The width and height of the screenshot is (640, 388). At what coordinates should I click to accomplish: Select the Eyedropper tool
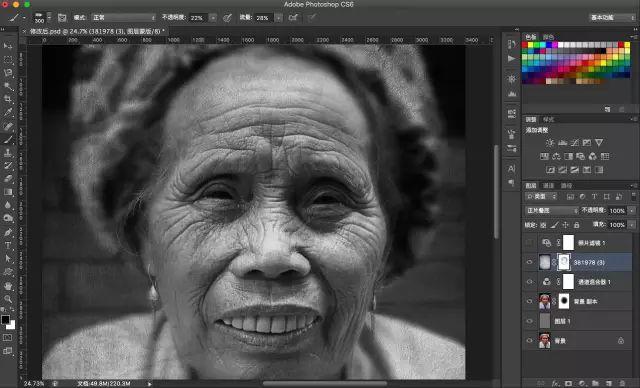8,112
